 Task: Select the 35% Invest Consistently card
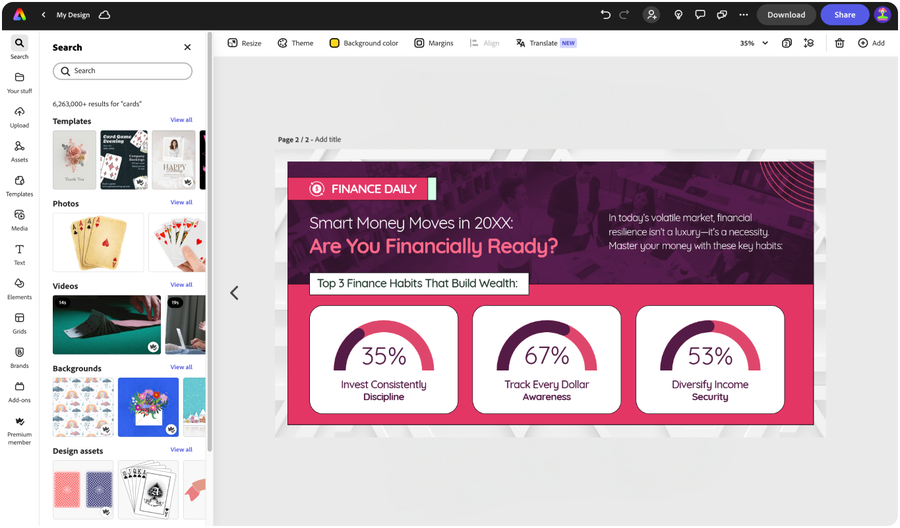[x=383, y=359]
